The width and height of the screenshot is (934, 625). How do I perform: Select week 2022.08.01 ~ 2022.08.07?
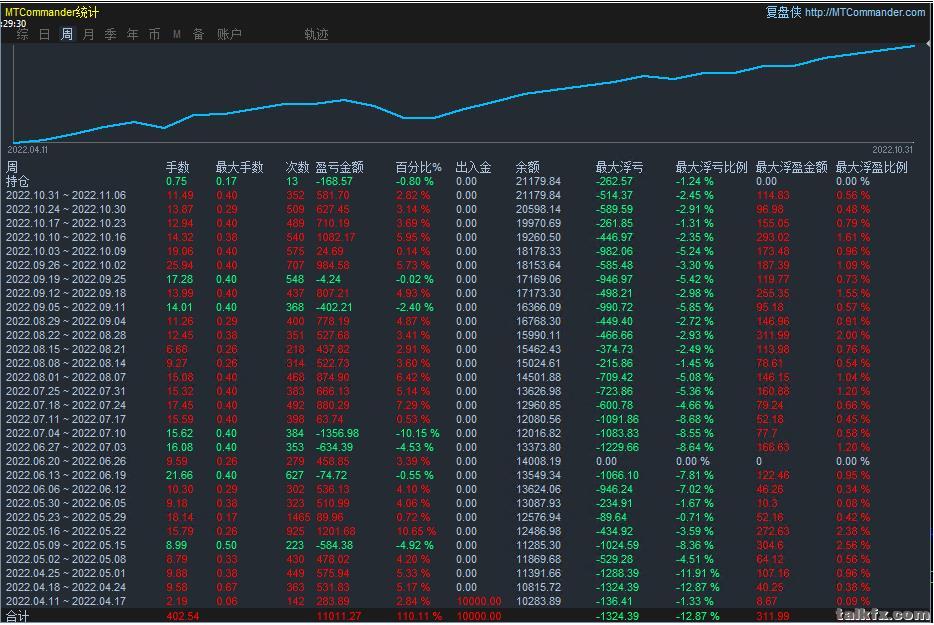pyautogui.click(x=66, y=377)
